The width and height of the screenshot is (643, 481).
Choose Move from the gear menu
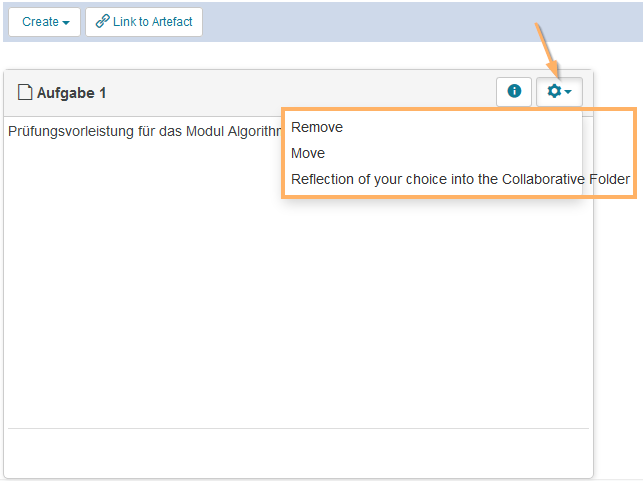[308, 153]
